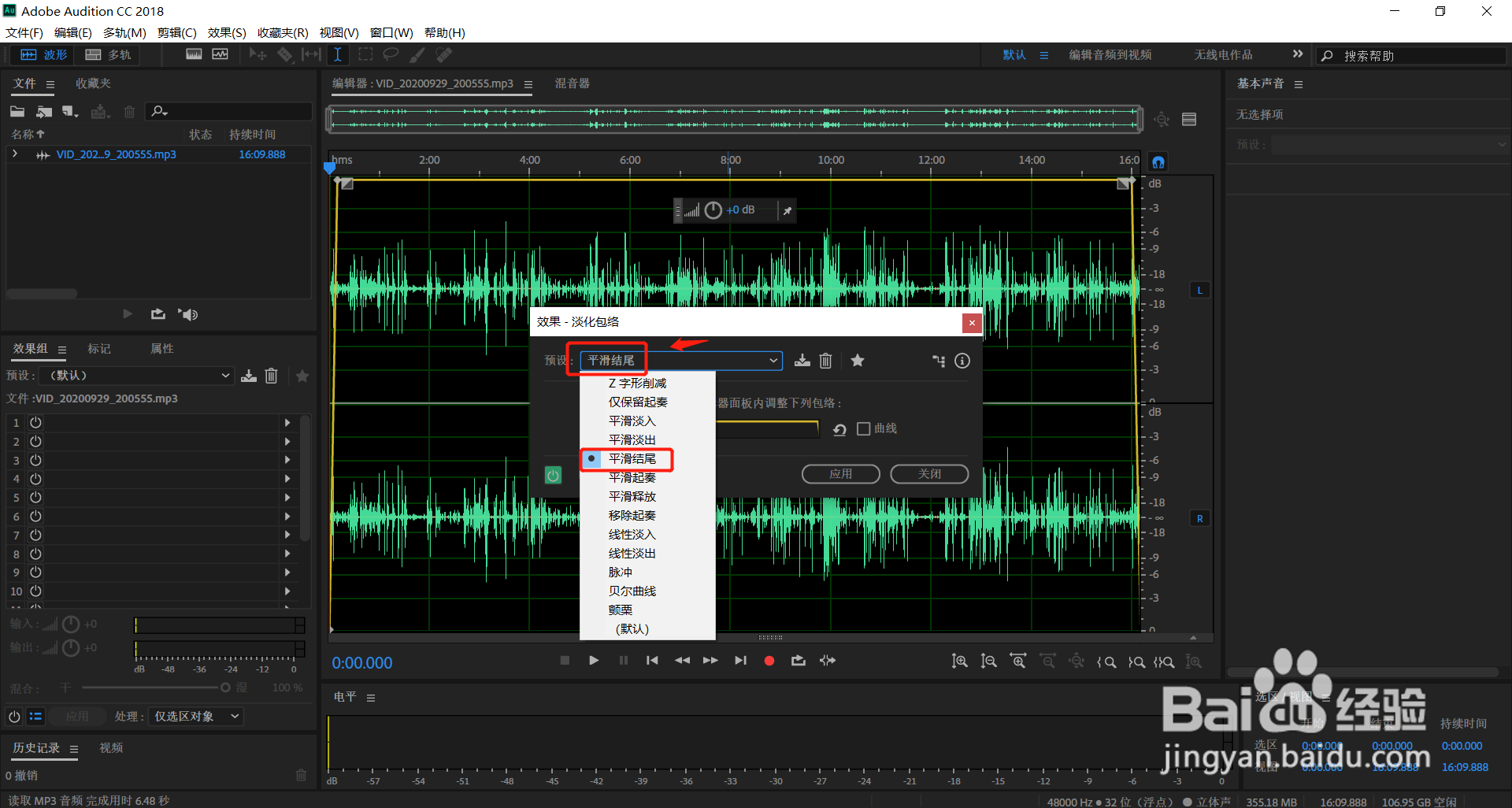Image resolution: width=1512 pixels, height=808 pixels.
Task: Start recording with the red Record button
Action: (x=769, y=661)
